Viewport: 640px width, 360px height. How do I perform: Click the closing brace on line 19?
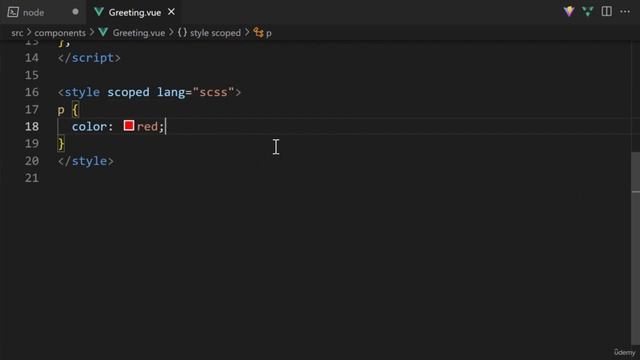tap(61, 144)
